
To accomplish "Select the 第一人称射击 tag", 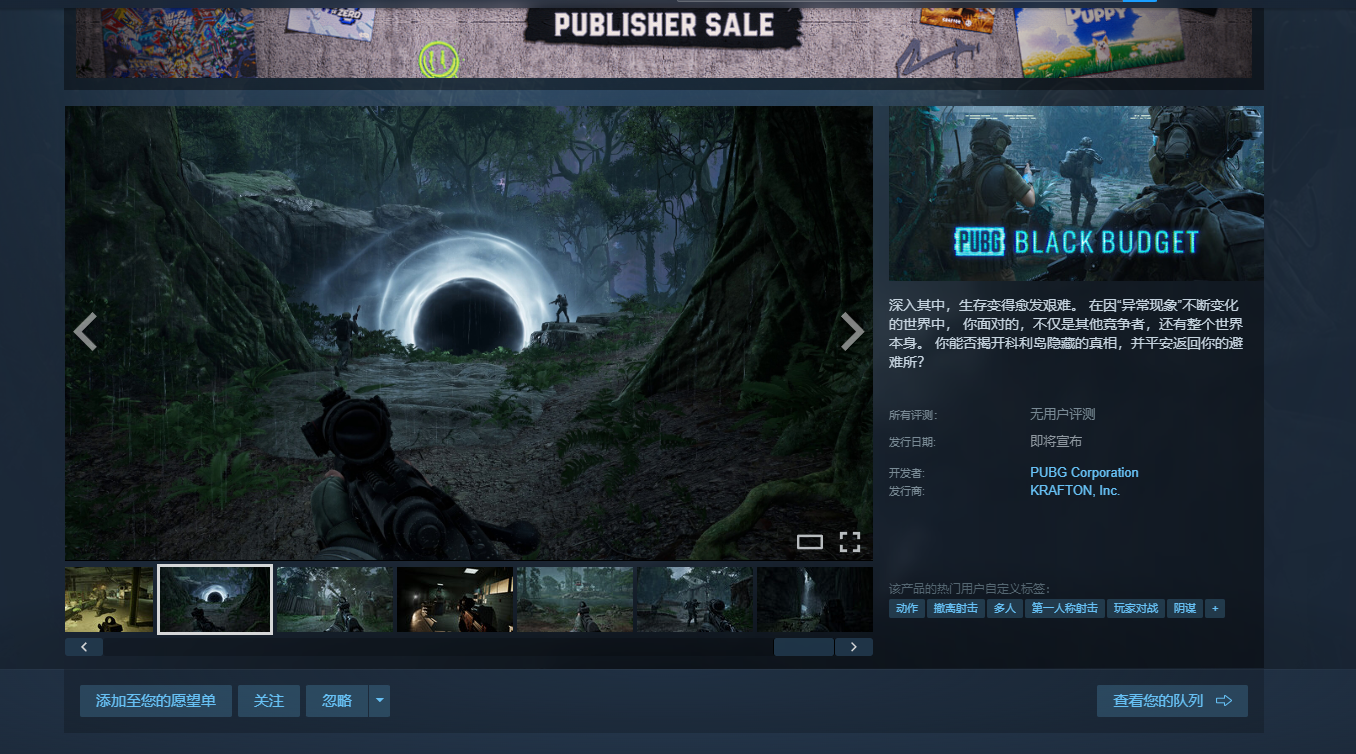I will (x=1064, y=608).
